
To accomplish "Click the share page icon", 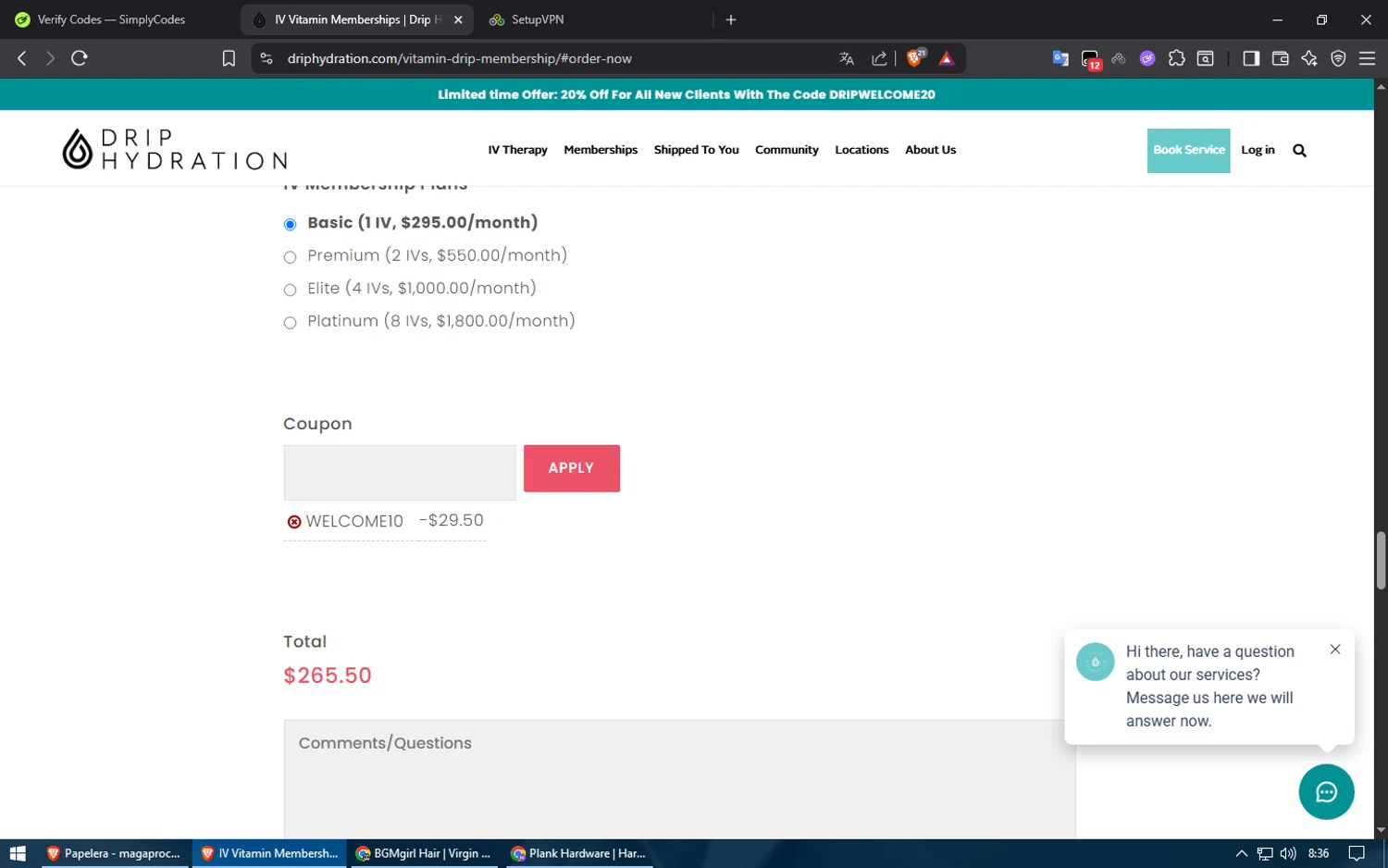I will pyautogui.click(x=879, y=58).
